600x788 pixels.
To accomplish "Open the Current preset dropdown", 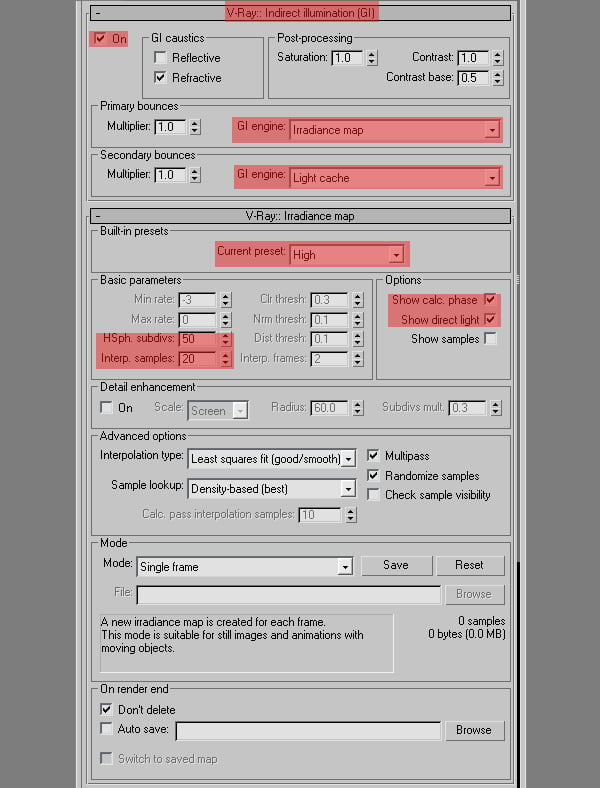I will 347,255.
